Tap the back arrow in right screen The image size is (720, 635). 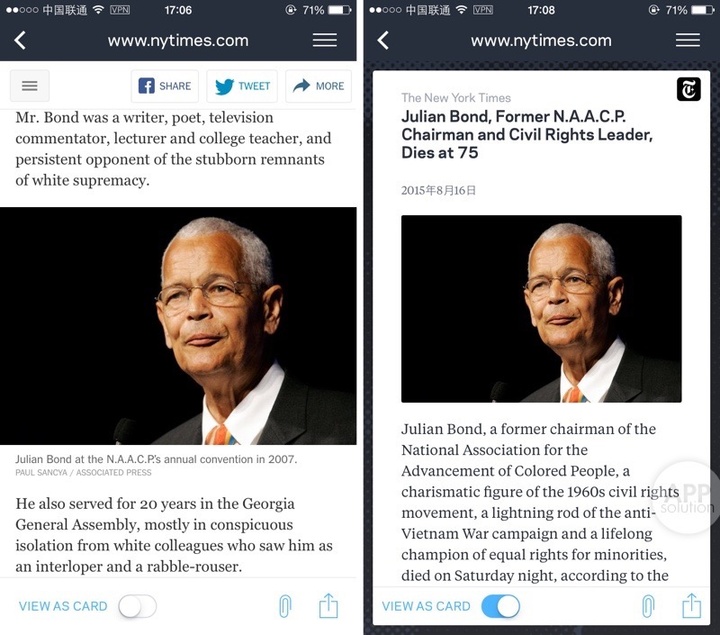point(383,40)
